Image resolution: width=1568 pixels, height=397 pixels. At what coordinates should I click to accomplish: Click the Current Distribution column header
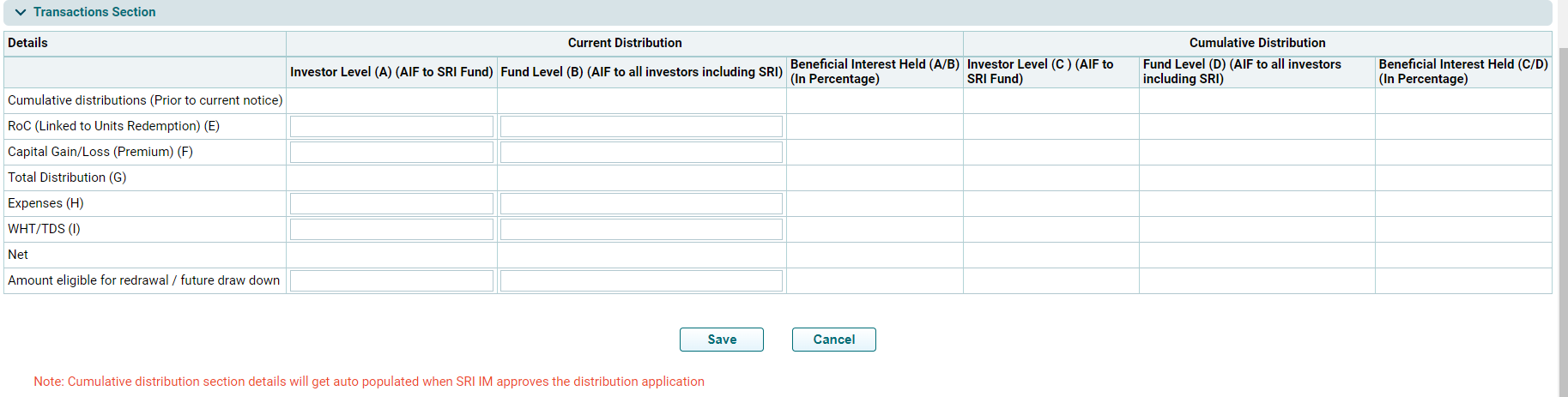pos(624,43)
